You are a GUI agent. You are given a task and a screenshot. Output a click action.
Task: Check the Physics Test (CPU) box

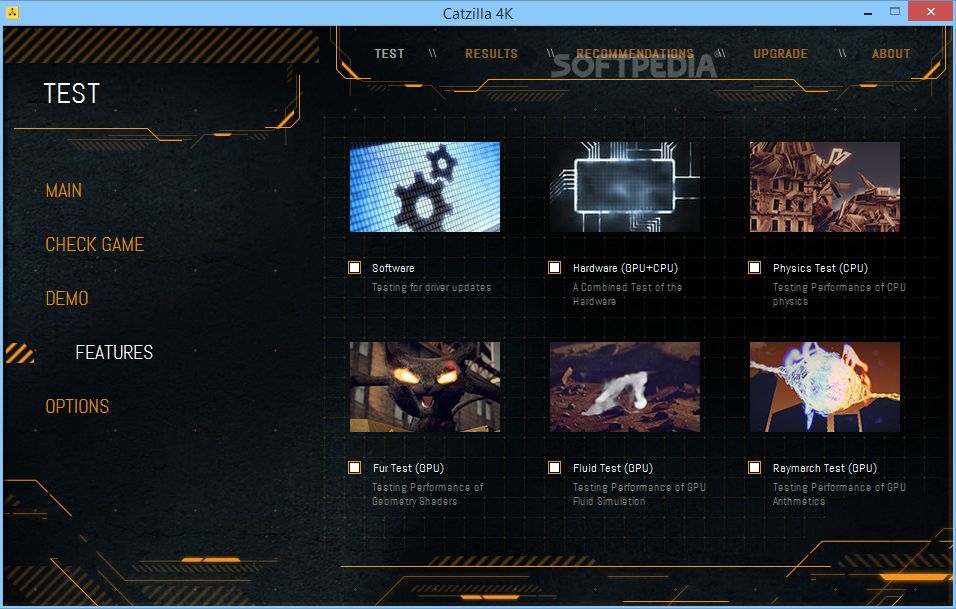point(754,268)
